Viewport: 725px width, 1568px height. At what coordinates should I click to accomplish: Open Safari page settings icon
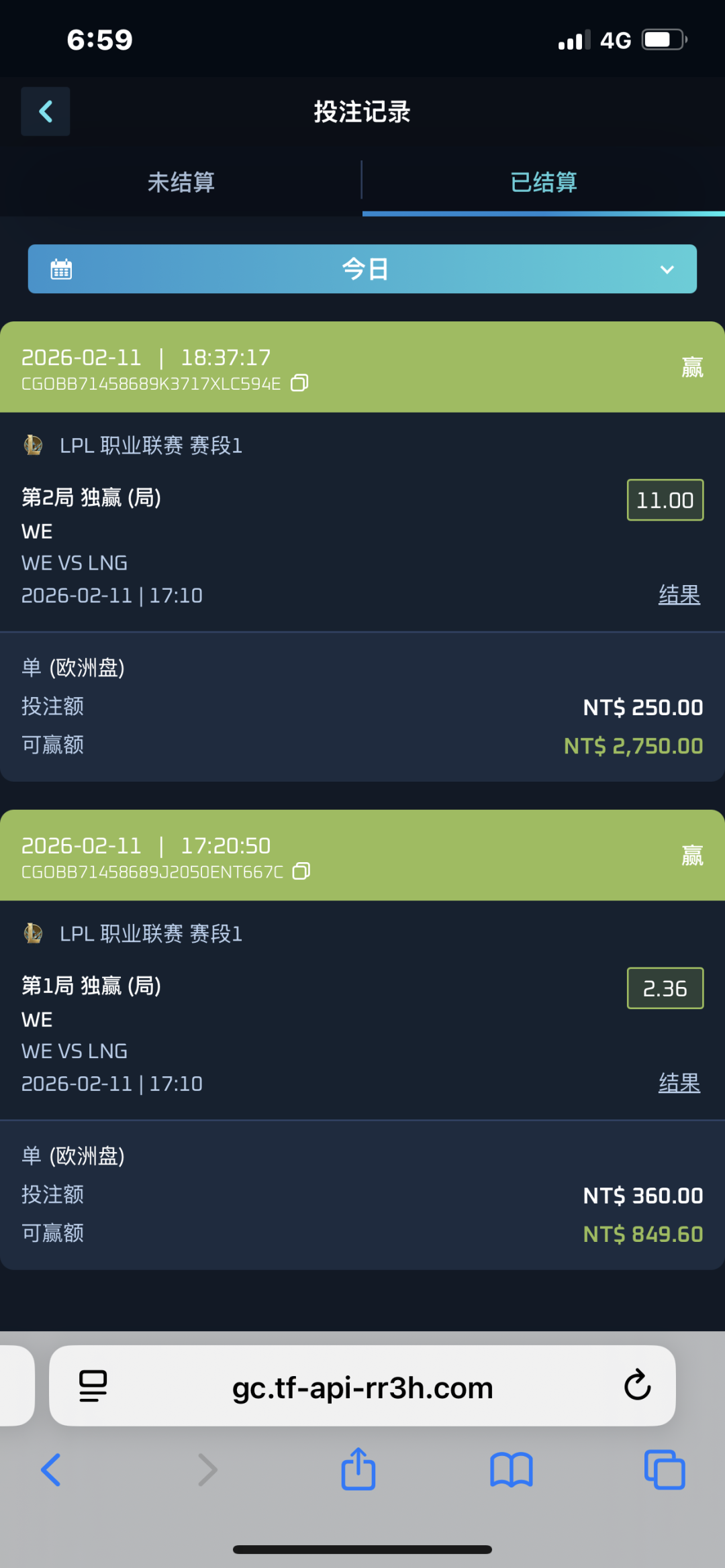click(x=93, y=1386)
